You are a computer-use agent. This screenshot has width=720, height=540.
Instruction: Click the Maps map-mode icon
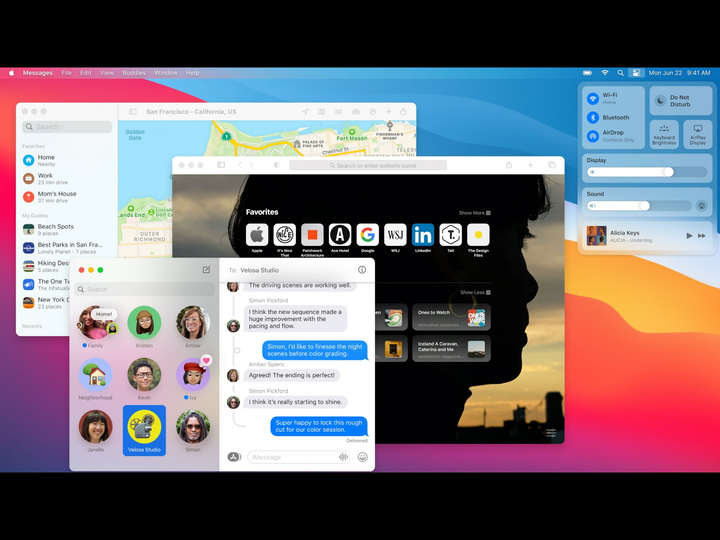[321, 112]
